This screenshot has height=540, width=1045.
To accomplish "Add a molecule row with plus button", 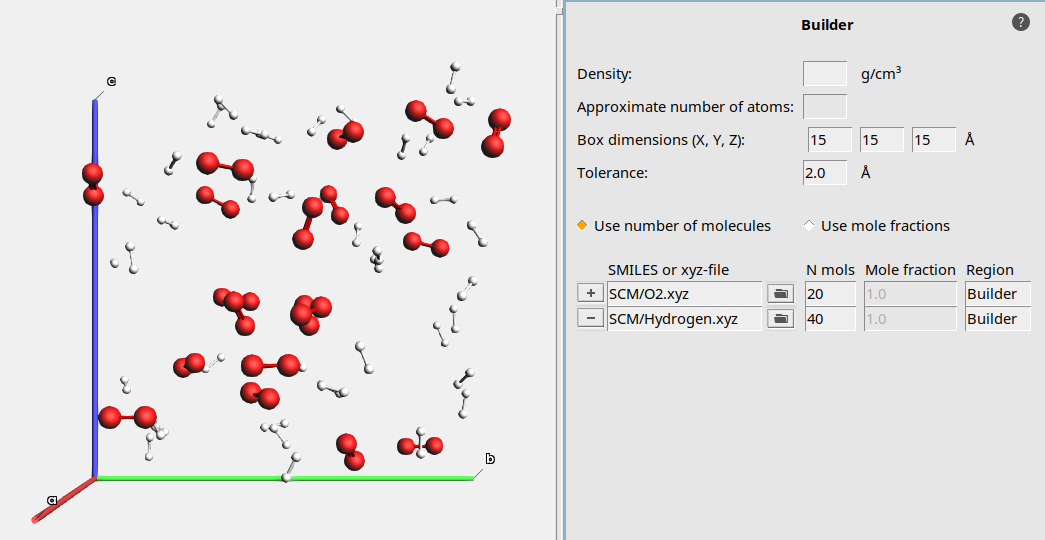I will (591, 294).
